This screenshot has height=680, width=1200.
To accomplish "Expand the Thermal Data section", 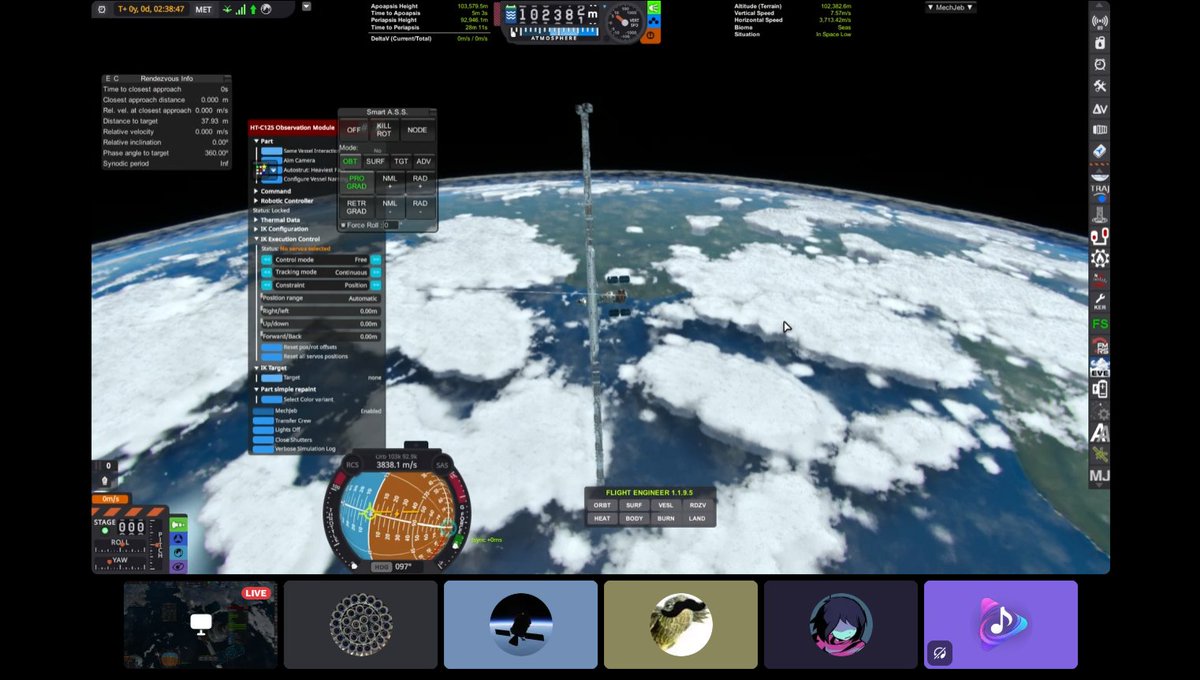I will (x=256, y=220).
